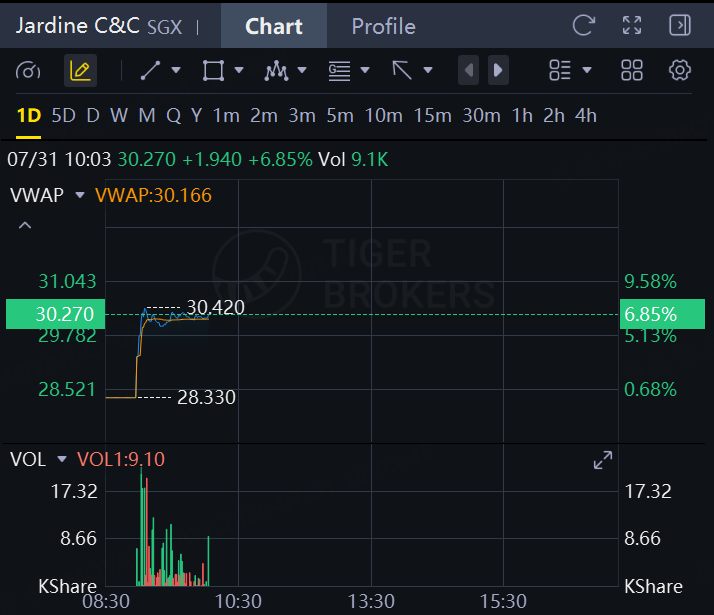Expand wave pattern tool dropdown
714x615 pixels.
coord(302,70)
